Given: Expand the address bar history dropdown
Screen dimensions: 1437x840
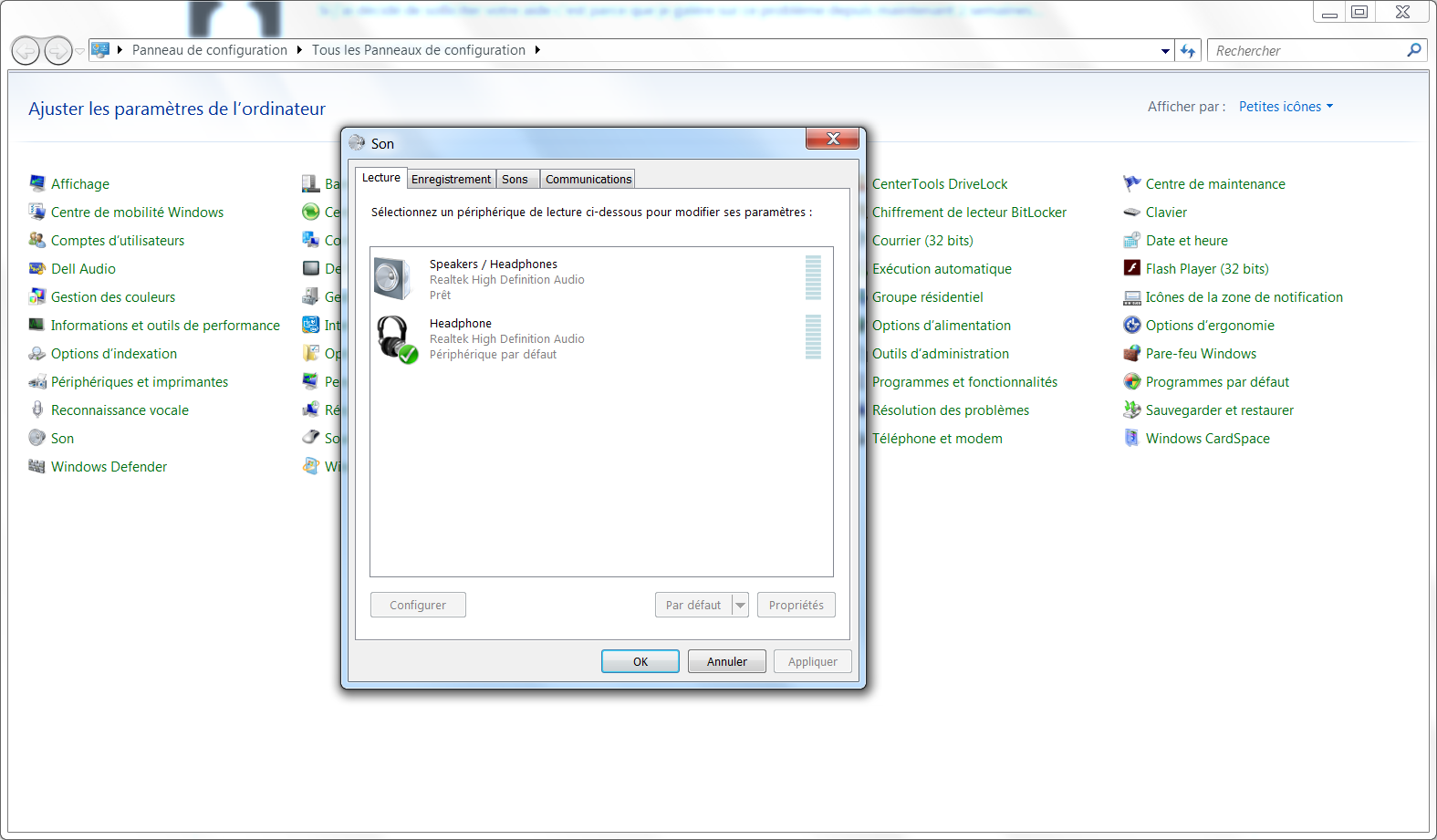Looking at the screenshot, I should 1165,51.
